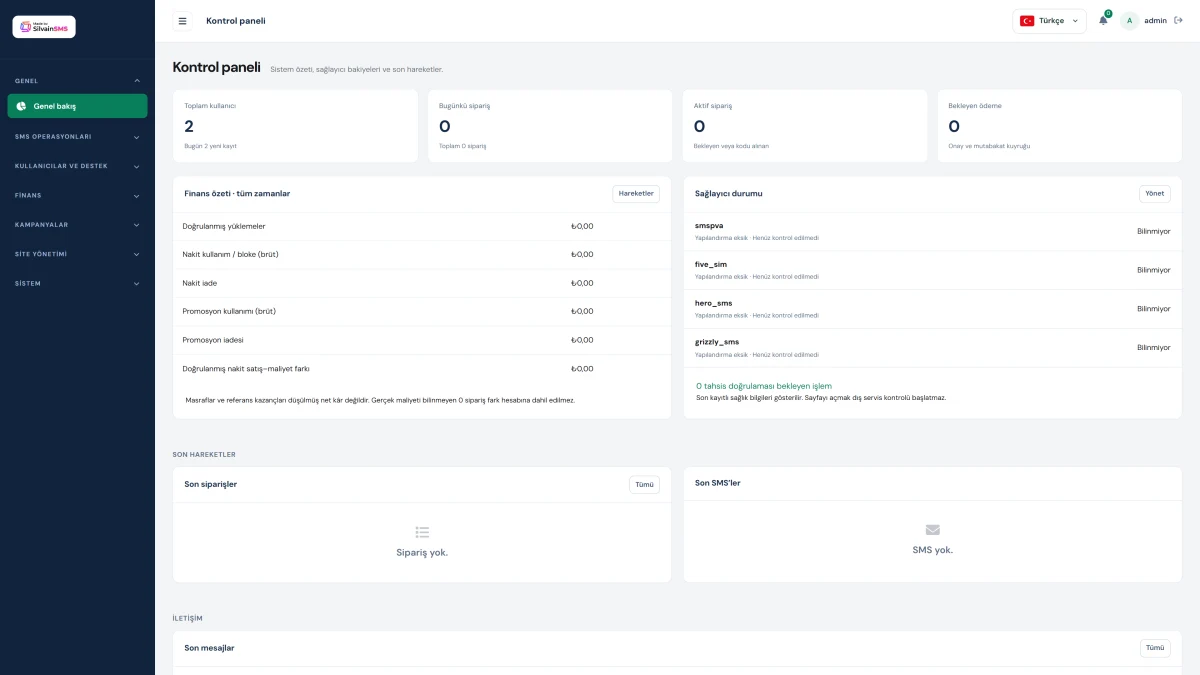Click the Yönet button in Sağlayıcı durumu
Screen dimensions: 1200x675
point(1154,194)
